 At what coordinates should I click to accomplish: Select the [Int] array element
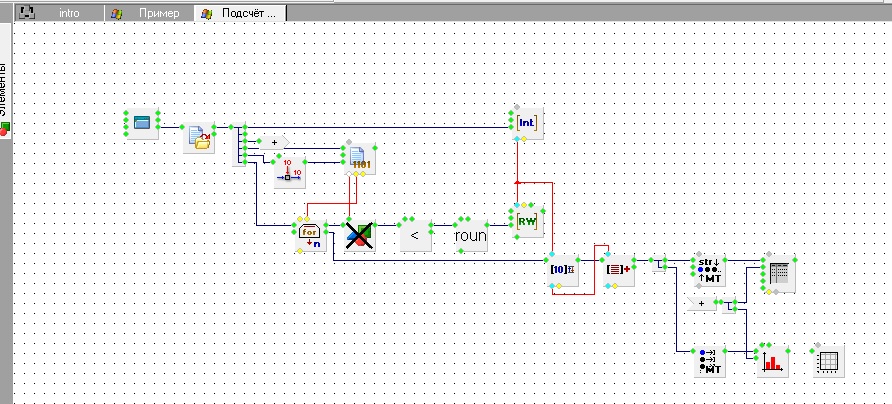527,122
